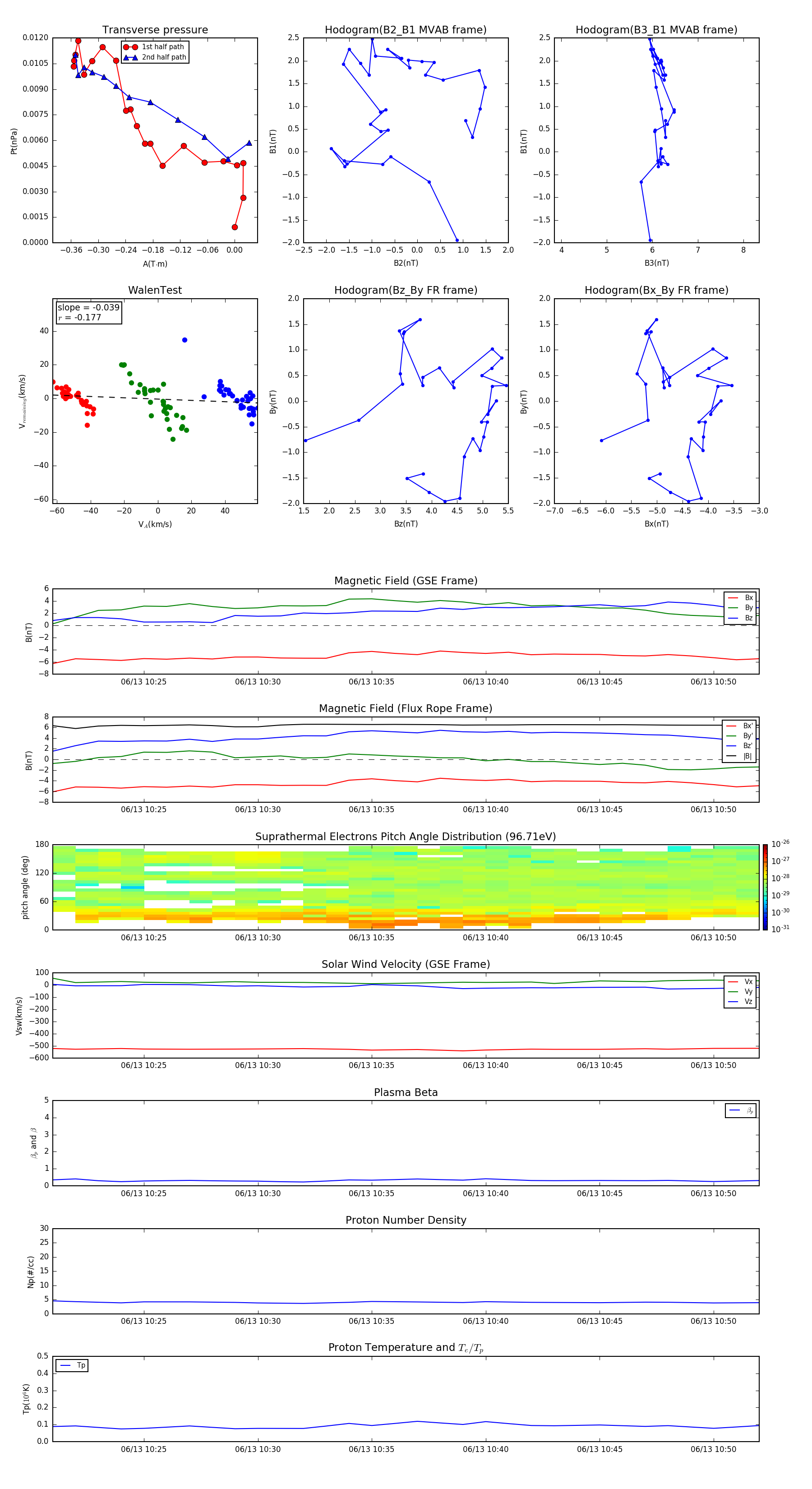
Task: Click the 'Vy' entry in velocity legend
Action: pyautogui.click(x=741, y=991)
